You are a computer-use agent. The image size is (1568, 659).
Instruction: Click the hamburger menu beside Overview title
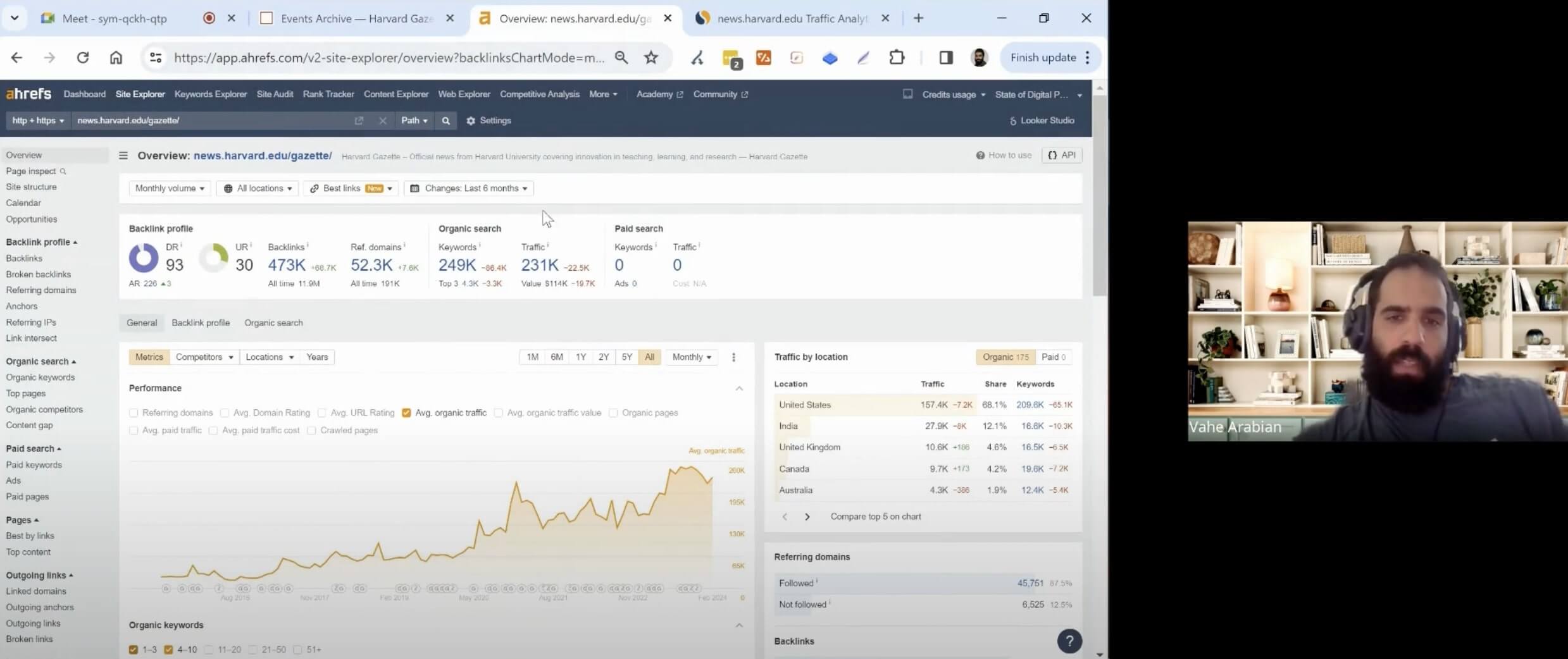click(123, 156)
